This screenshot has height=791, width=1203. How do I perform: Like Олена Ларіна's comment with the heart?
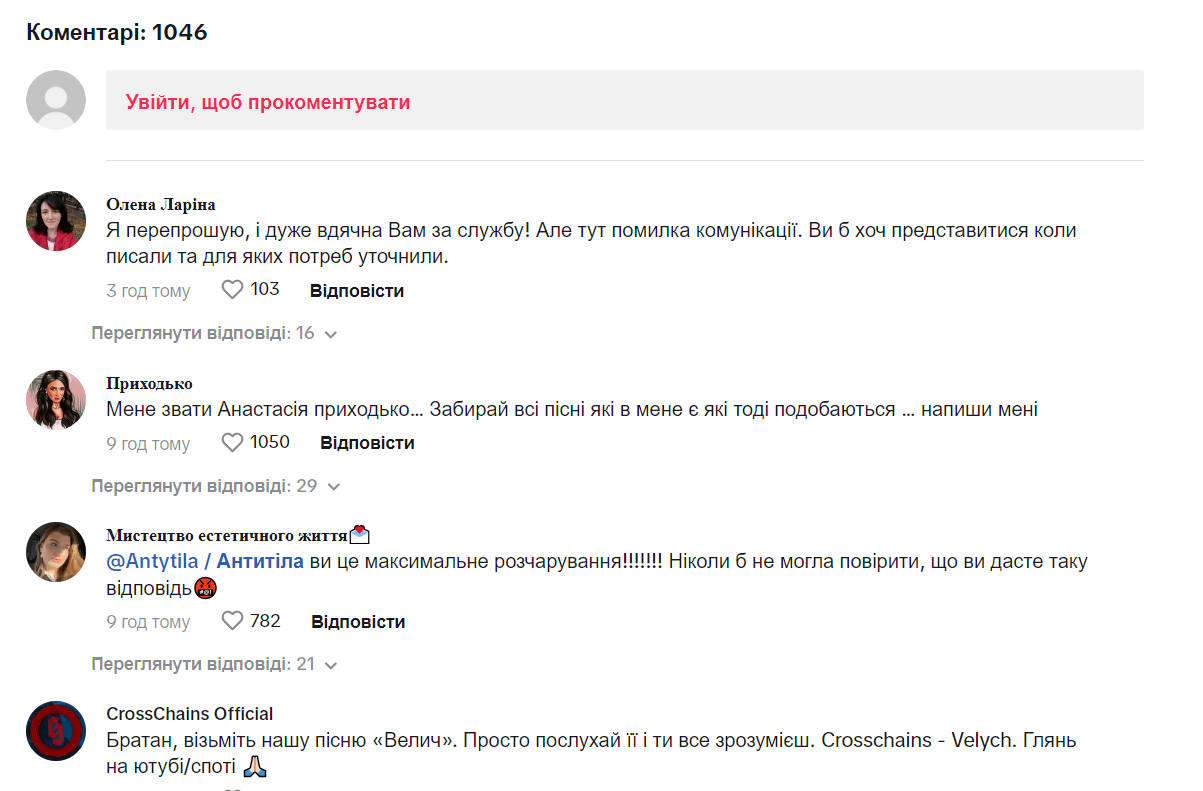(x=232, y=290)
